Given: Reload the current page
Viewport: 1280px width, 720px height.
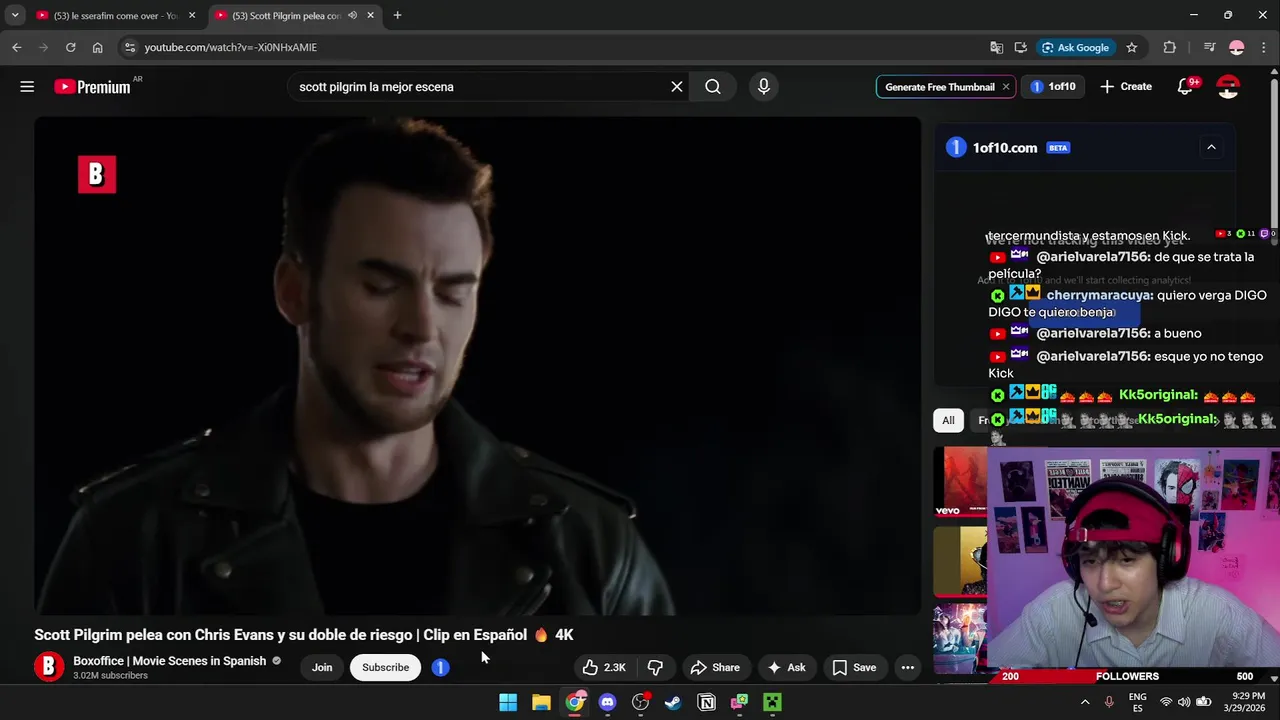Looking at the screenshot, I should tap(70, 47).
